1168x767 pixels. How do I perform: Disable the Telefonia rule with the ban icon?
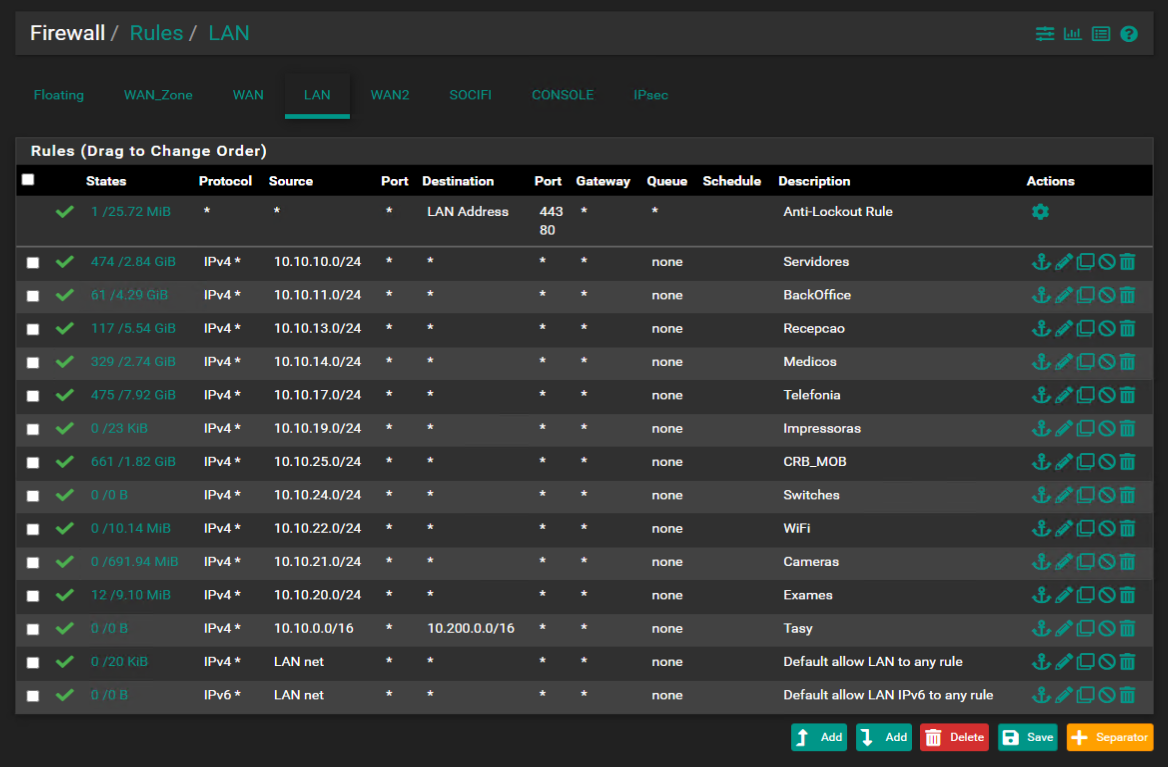pyautogui.click(x=1106, y=395)
